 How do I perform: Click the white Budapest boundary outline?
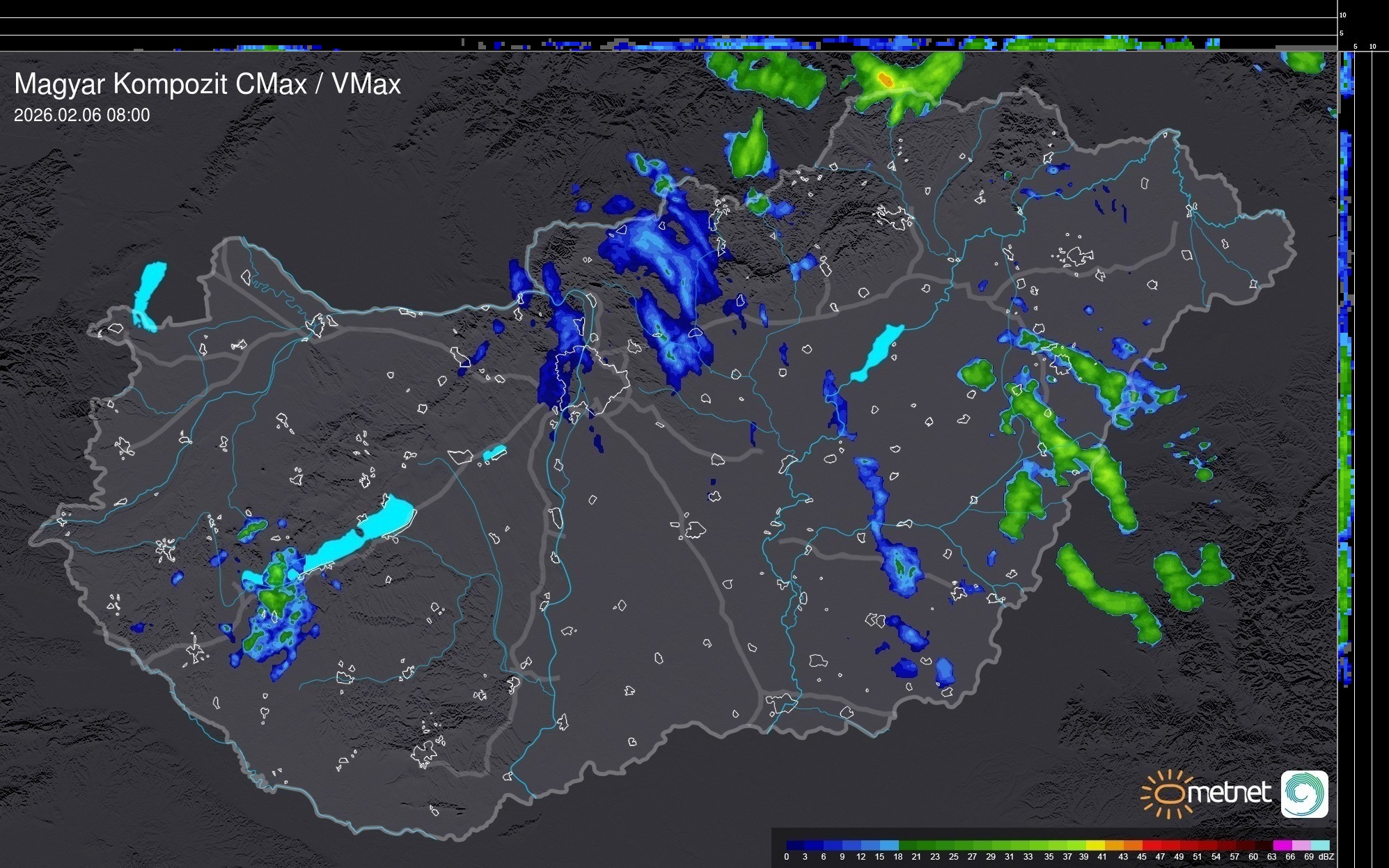(592, 379)
